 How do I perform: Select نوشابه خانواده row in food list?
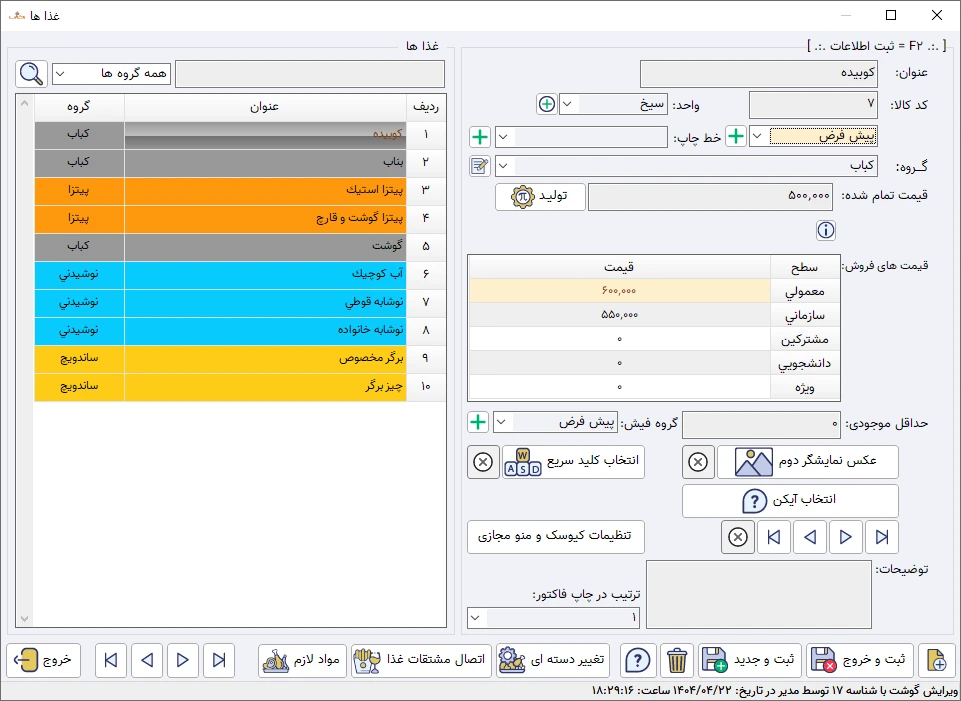coord(240,330)
